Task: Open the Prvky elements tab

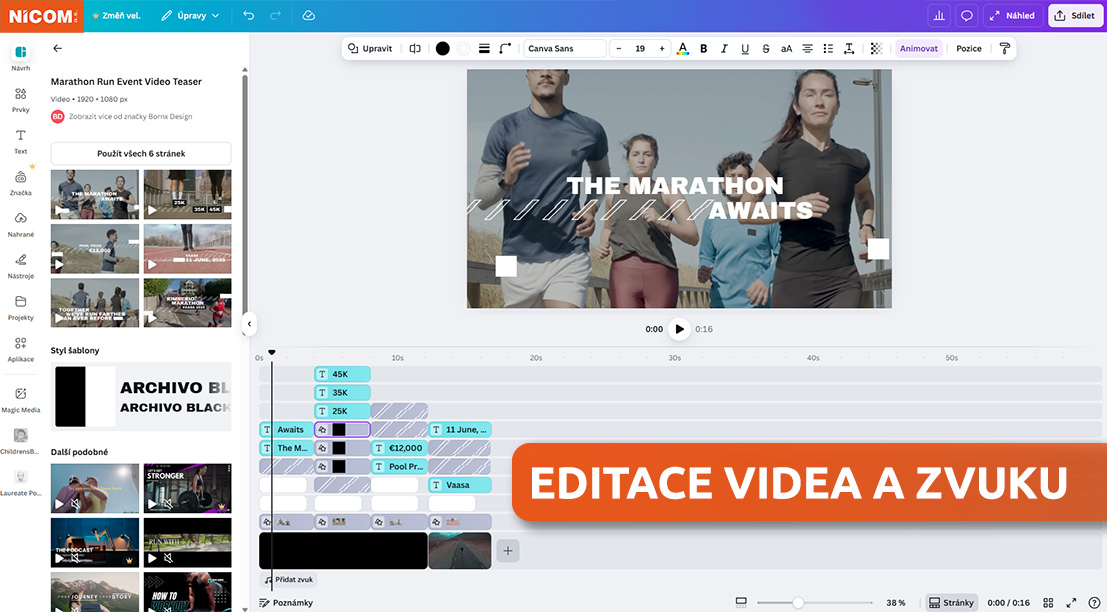Action: [x=20, y=100]
